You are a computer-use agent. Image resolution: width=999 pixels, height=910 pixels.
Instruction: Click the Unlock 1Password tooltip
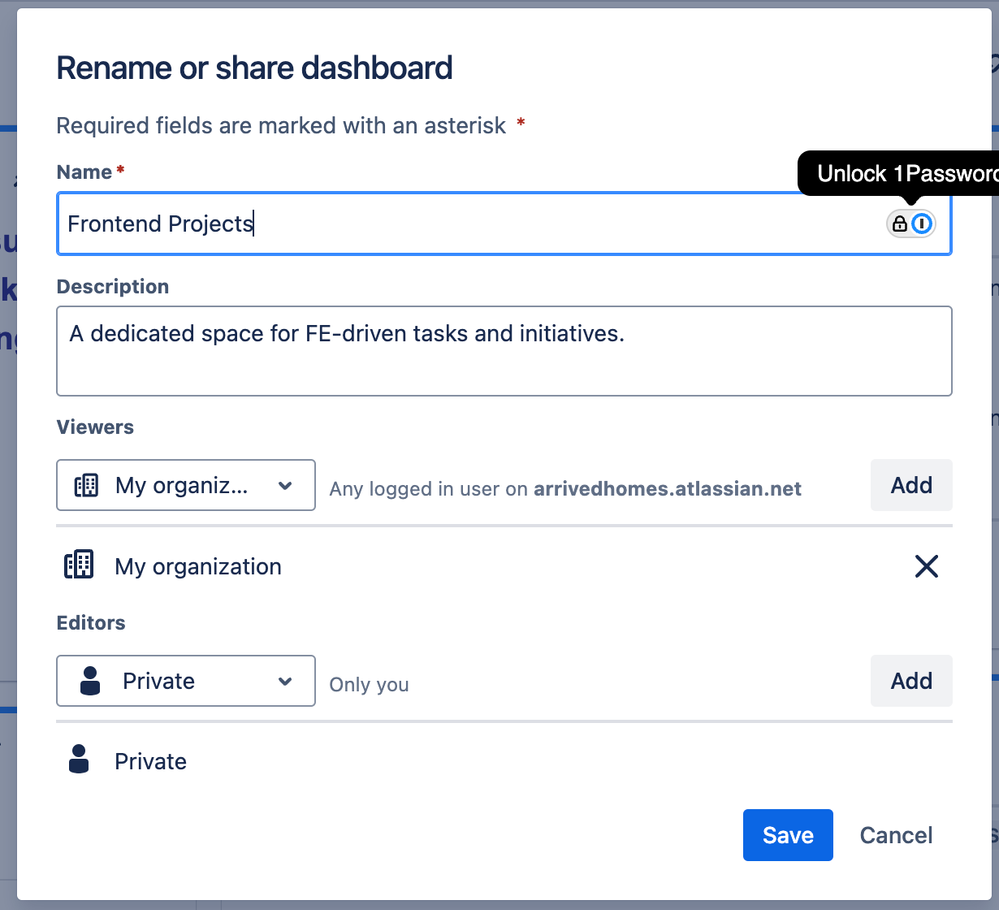coord(899,173)
